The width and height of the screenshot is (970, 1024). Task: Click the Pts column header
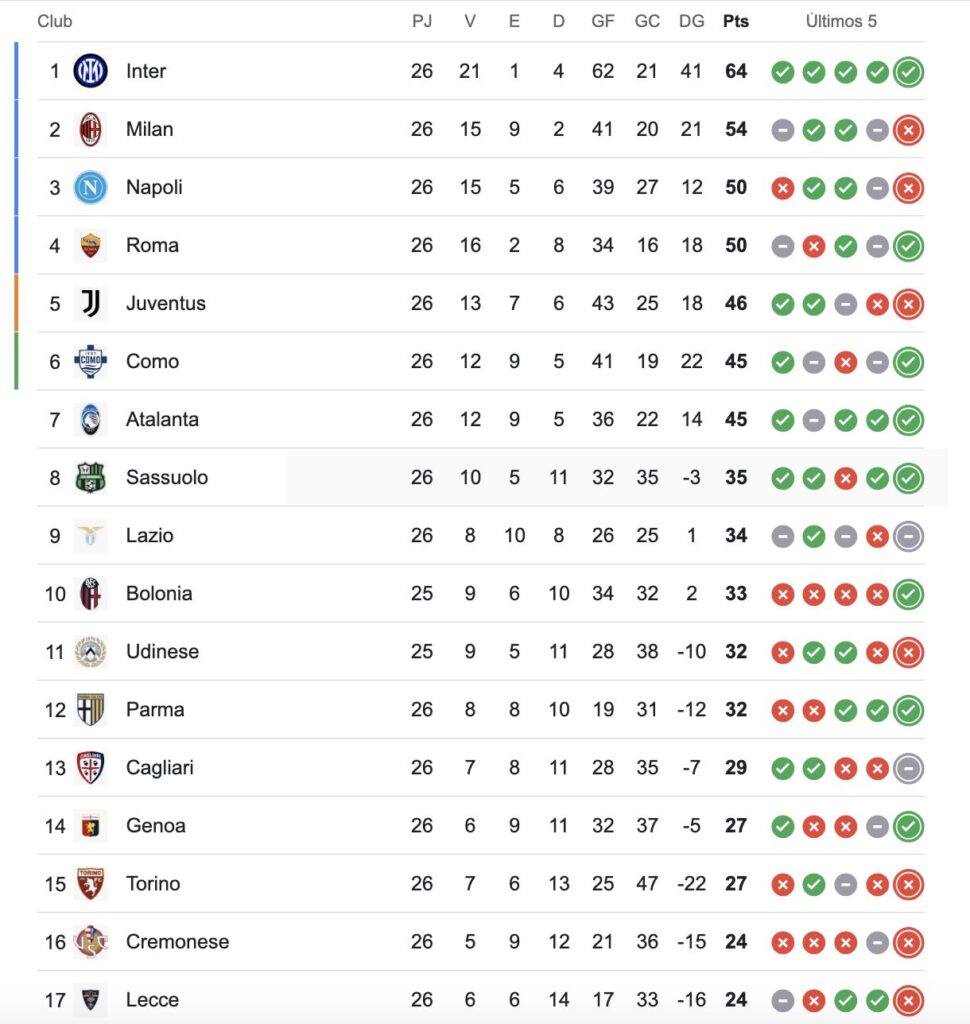pyautogui.click(x=736, y=21)
